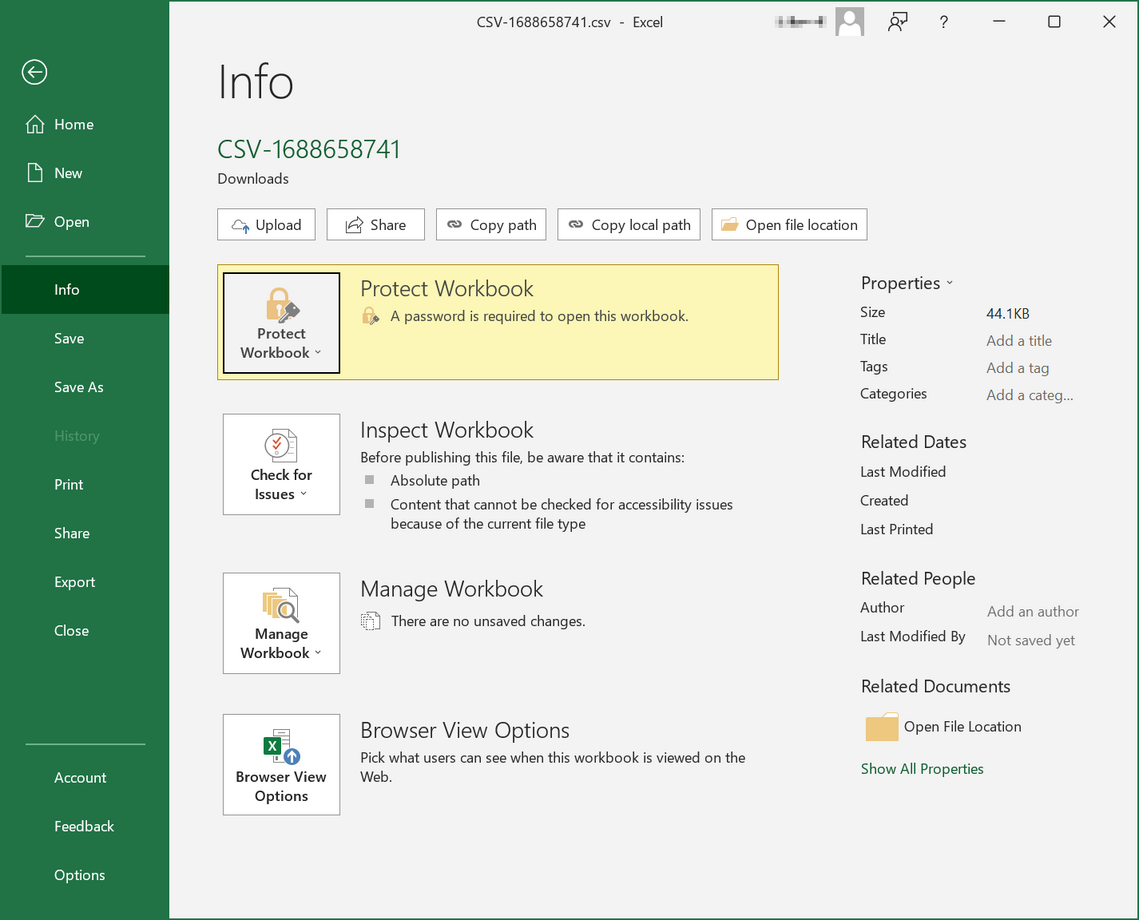Click the New blank page icon

click(35, 172)
